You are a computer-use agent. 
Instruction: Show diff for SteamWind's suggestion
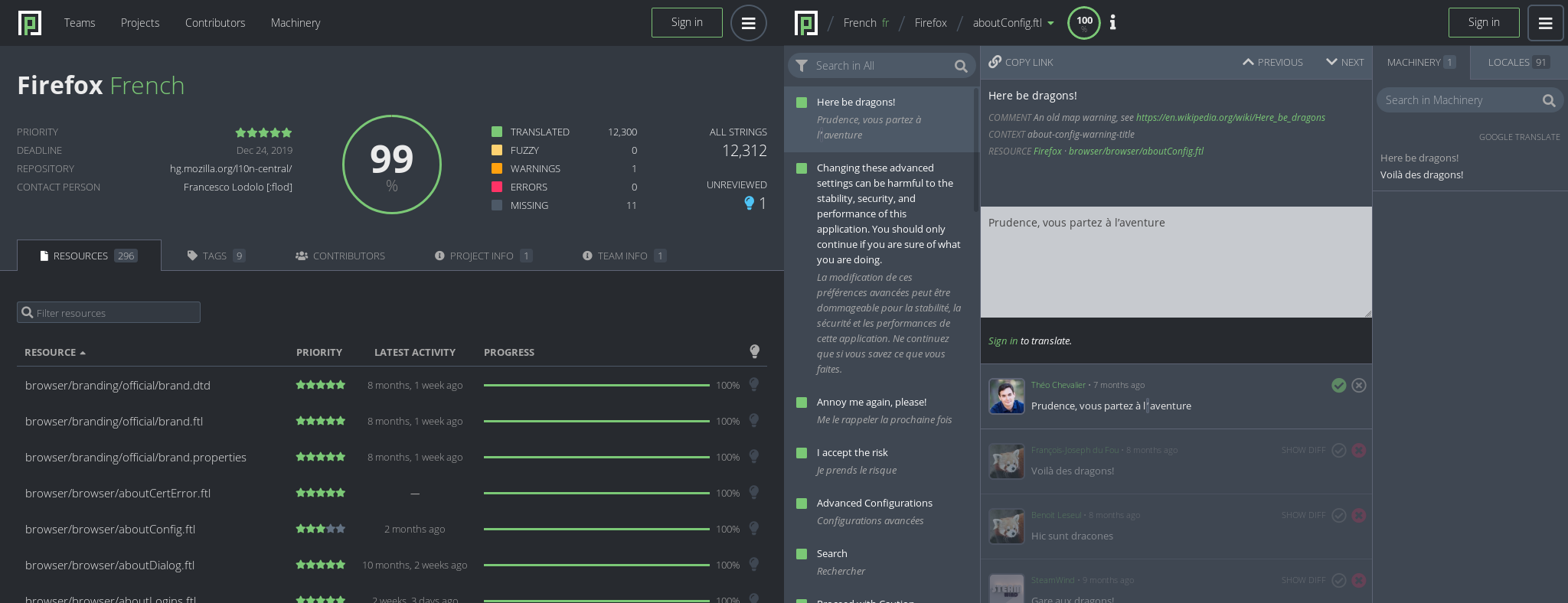click(x=1303, y=580)
